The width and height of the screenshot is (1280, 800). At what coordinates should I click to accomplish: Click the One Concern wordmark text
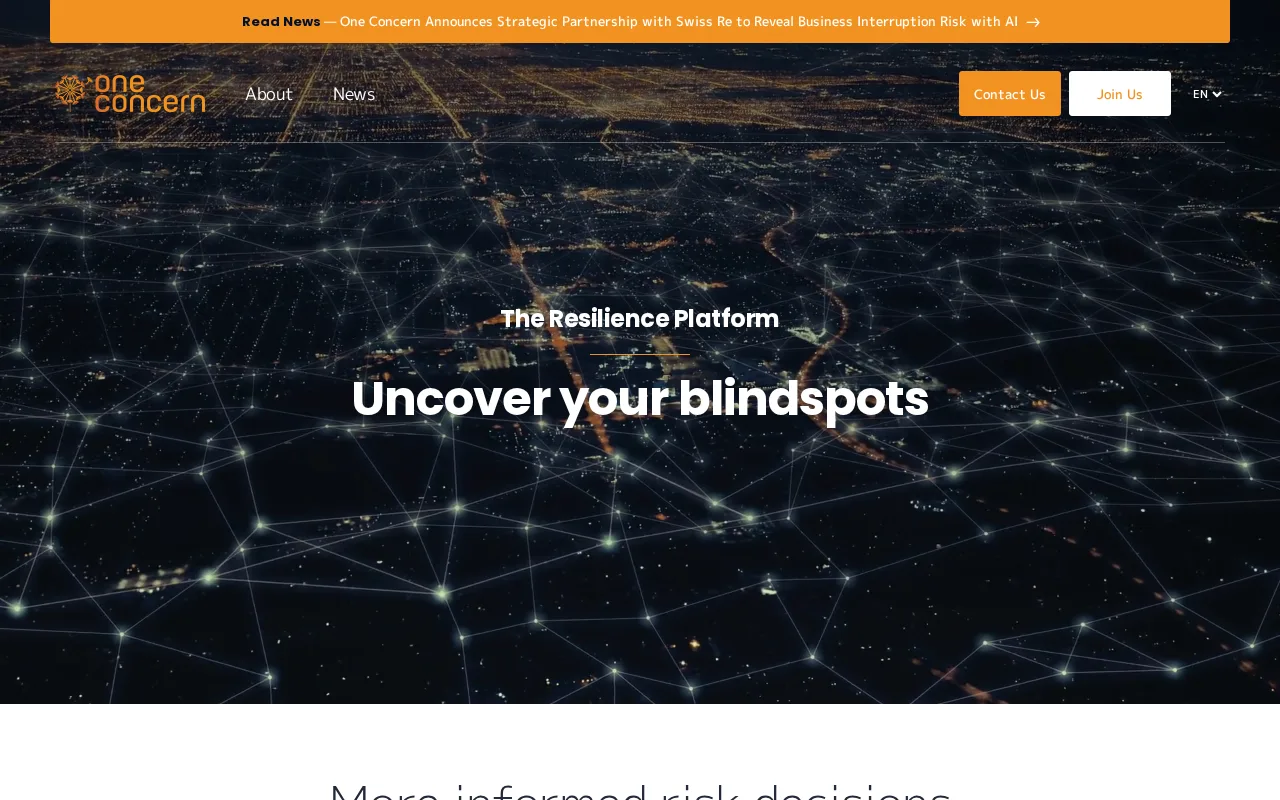[x=149, y=93]
